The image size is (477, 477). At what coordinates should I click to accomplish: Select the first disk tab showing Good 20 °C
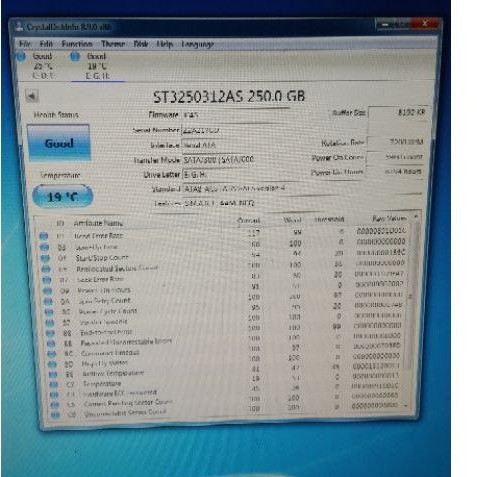pos(43,66)
